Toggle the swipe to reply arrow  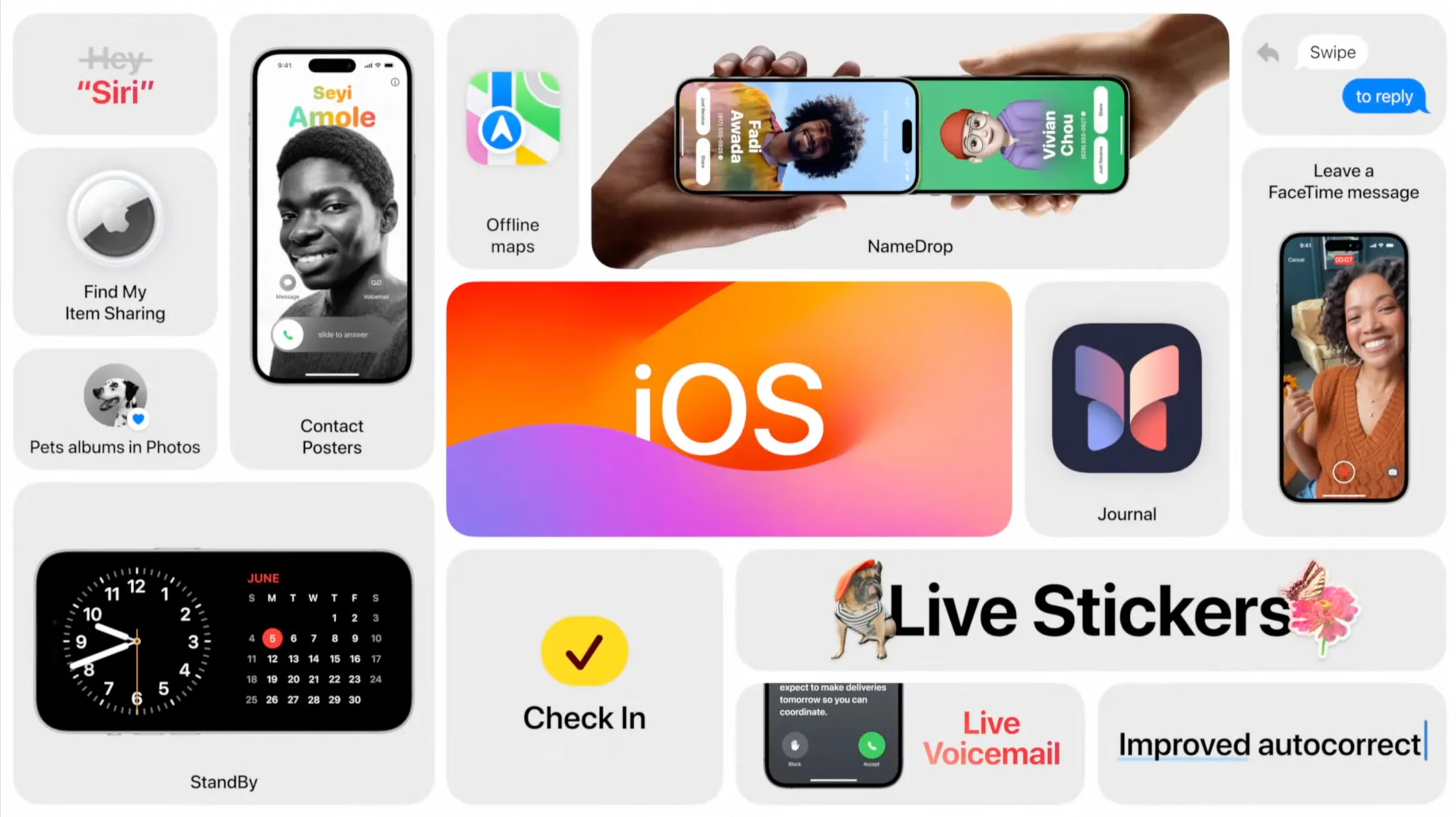coord(1268,52)
